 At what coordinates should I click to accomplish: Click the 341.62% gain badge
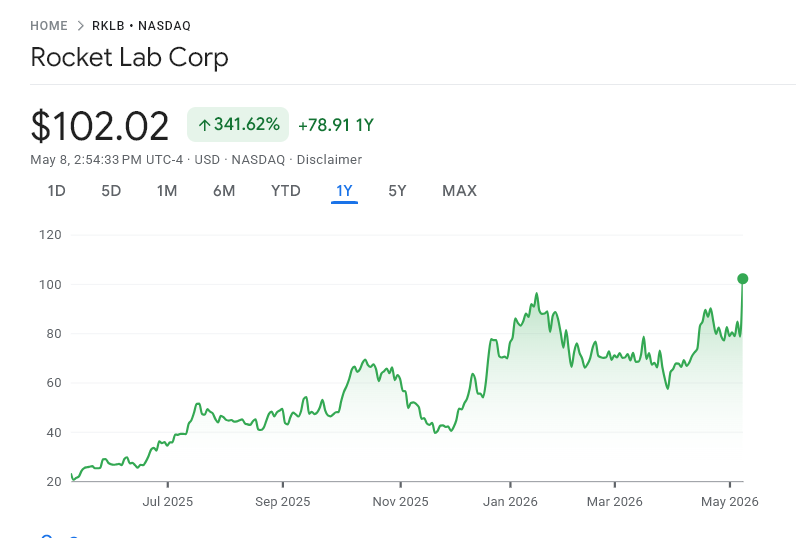[x=238, y=124]
